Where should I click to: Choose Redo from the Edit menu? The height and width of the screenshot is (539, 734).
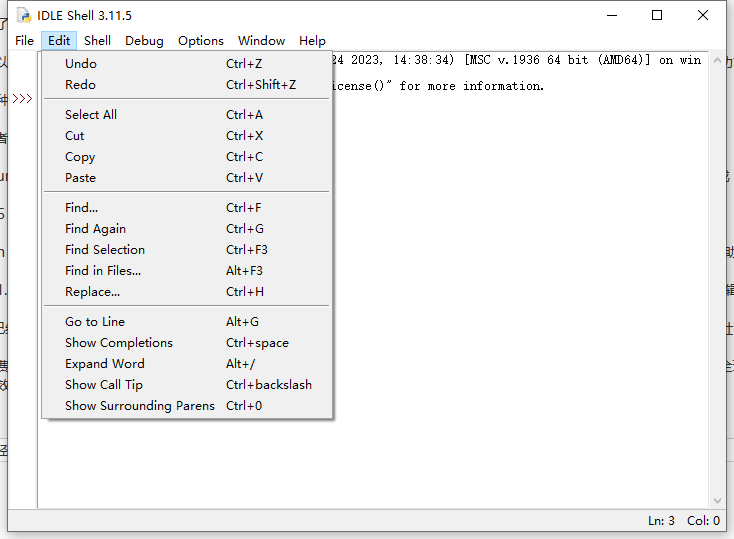coord(187,85)
